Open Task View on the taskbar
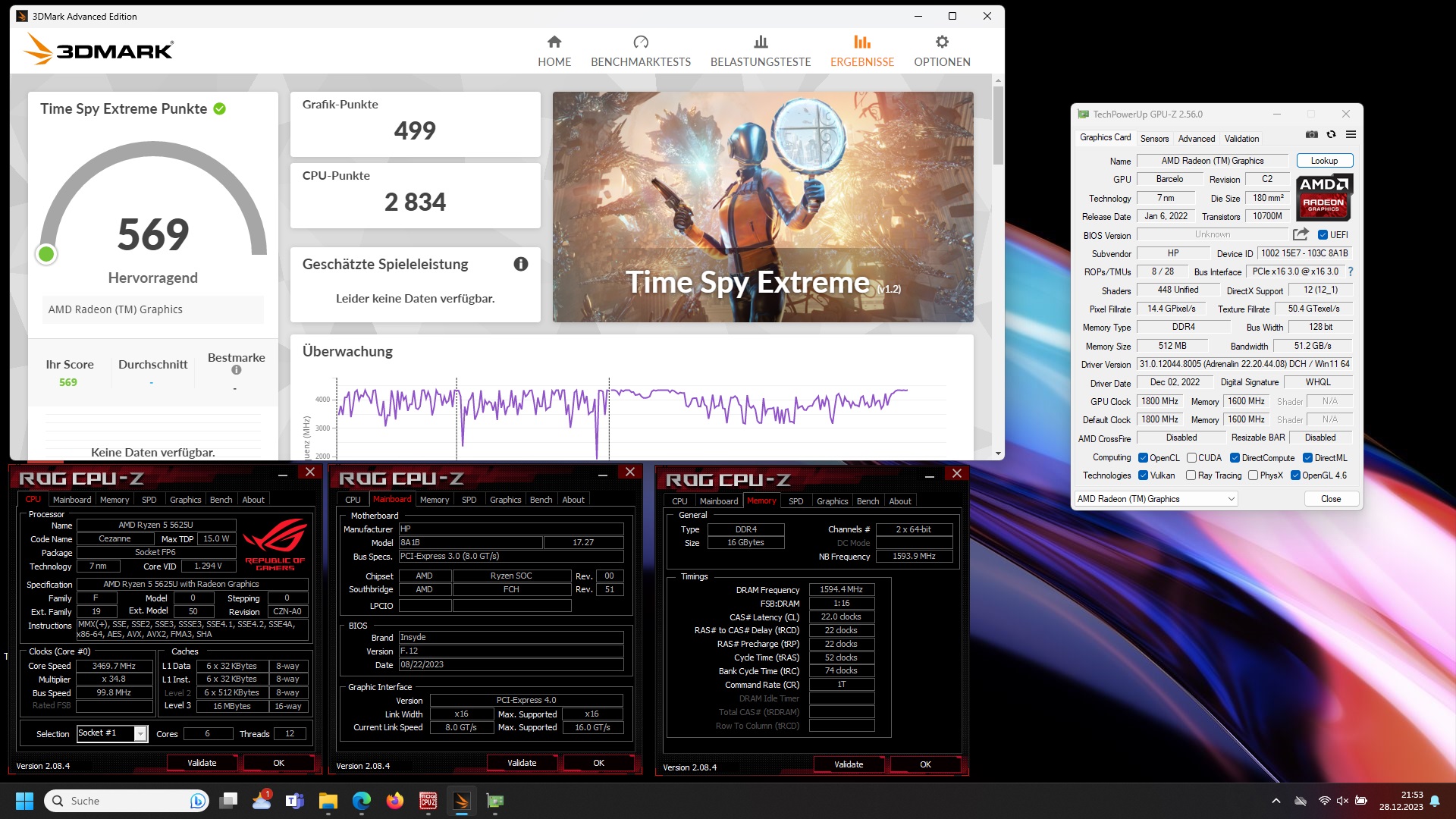 (228, 801)
